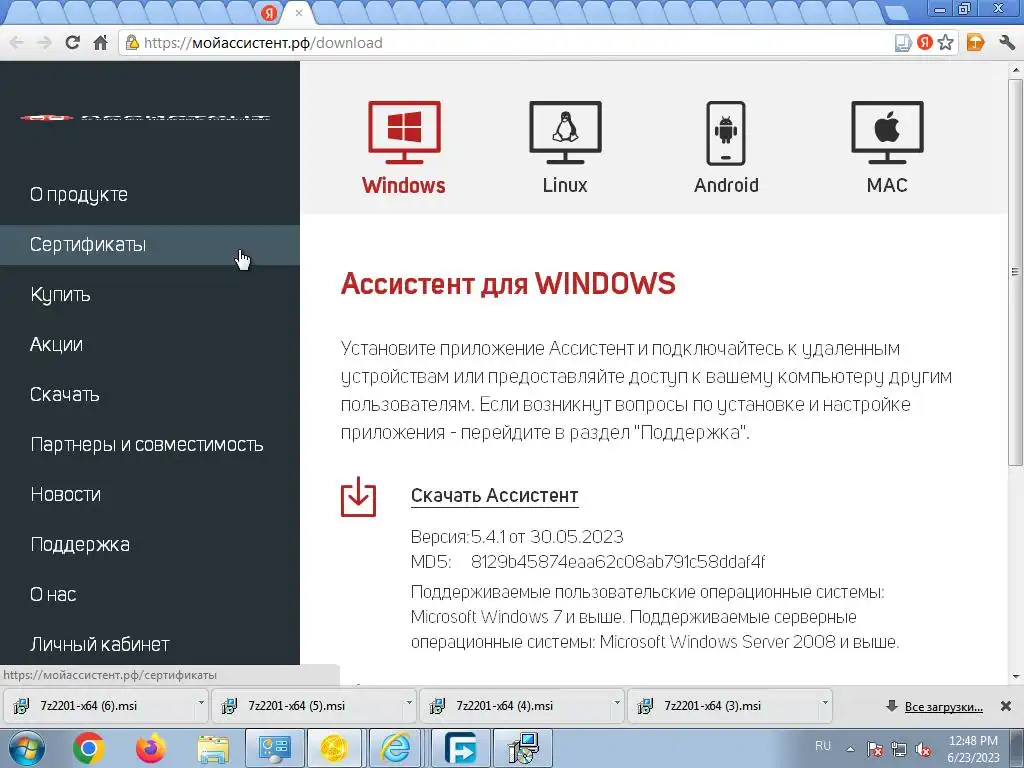
Task: Expand options for 7z2201-x64 (3).msi download
Action: (x=825, y=704)
